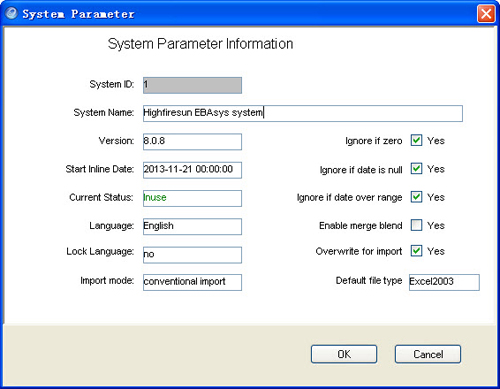Toggle the Overwrite for import checkbox
500x389 pixels.
coord(416,251)
